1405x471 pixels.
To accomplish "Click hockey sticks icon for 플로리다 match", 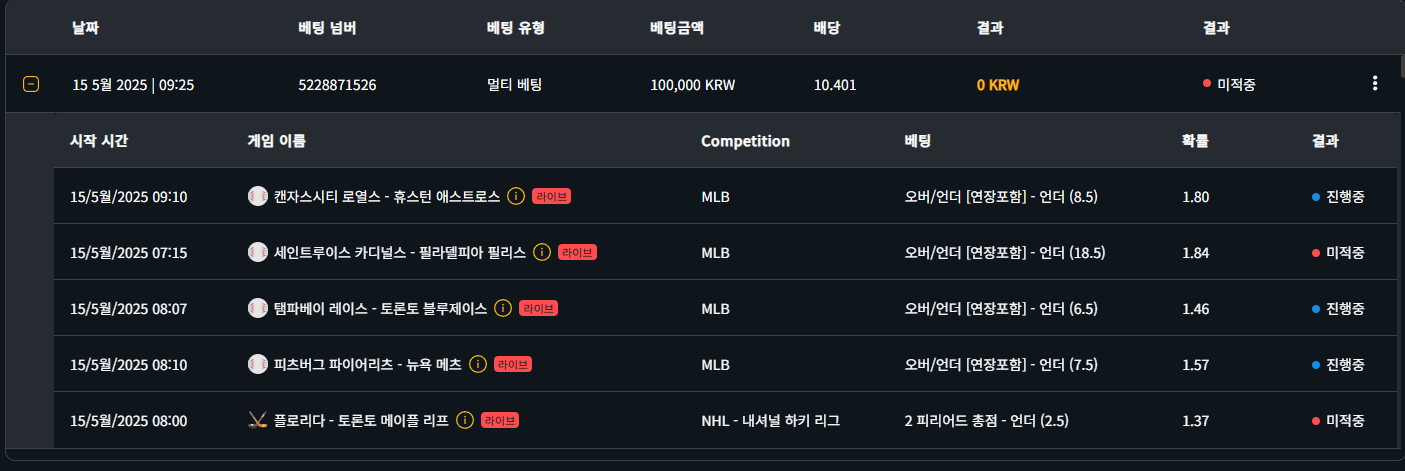I will tap(257, 420).
